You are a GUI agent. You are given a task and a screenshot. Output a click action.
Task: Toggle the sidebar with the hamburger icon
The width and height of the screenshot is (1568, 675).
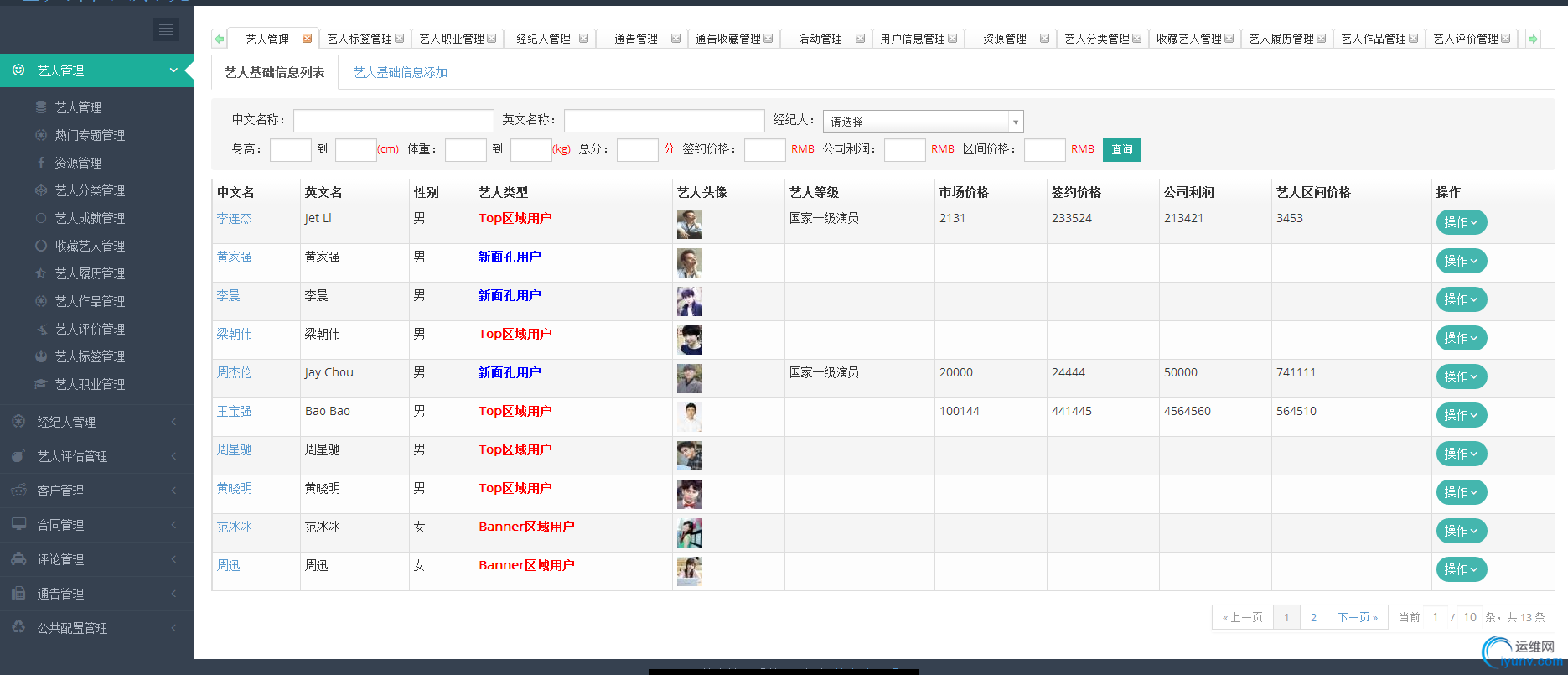(x=166, y=30)
